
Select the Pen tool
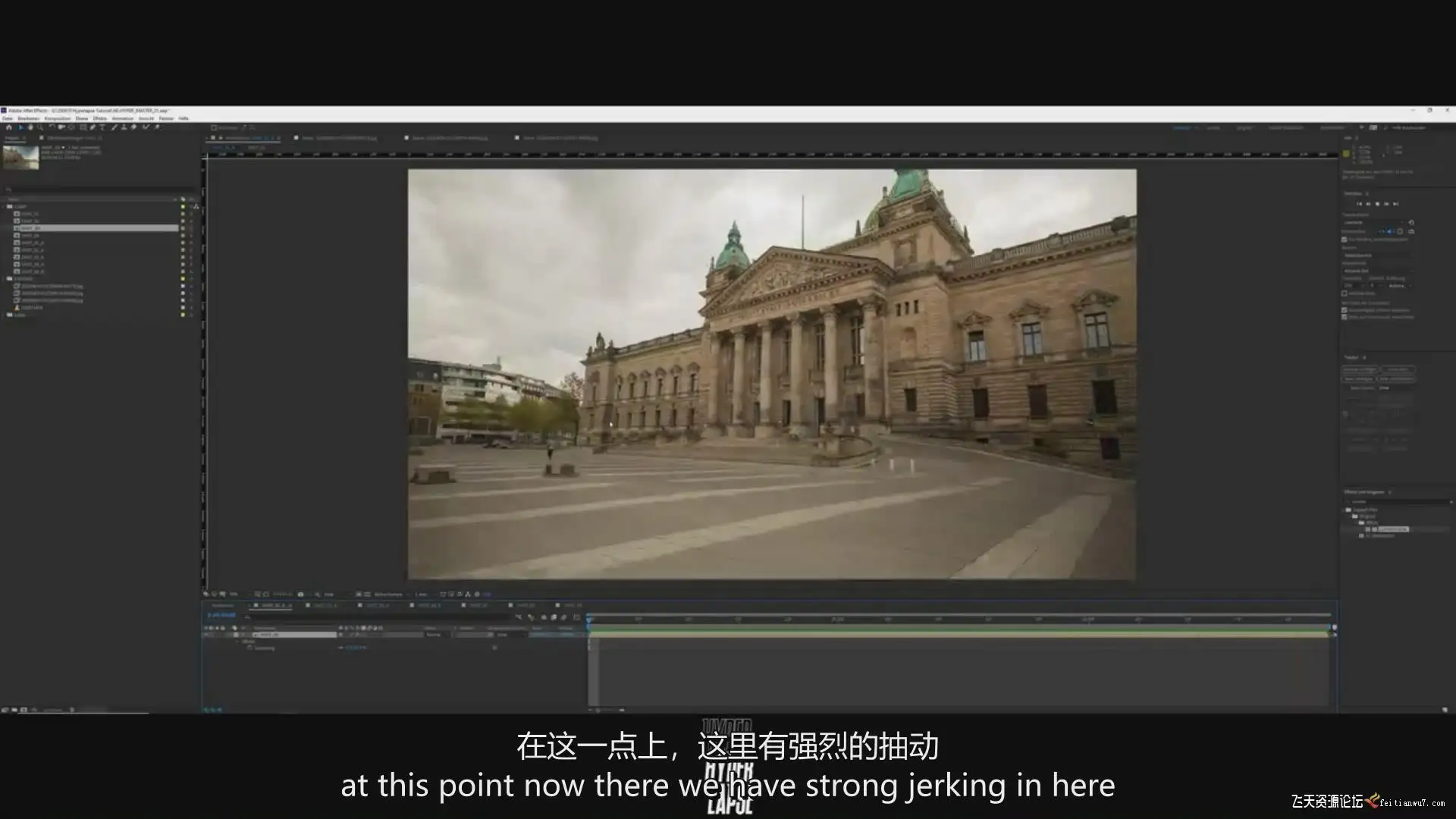click(x=93, y=127)
